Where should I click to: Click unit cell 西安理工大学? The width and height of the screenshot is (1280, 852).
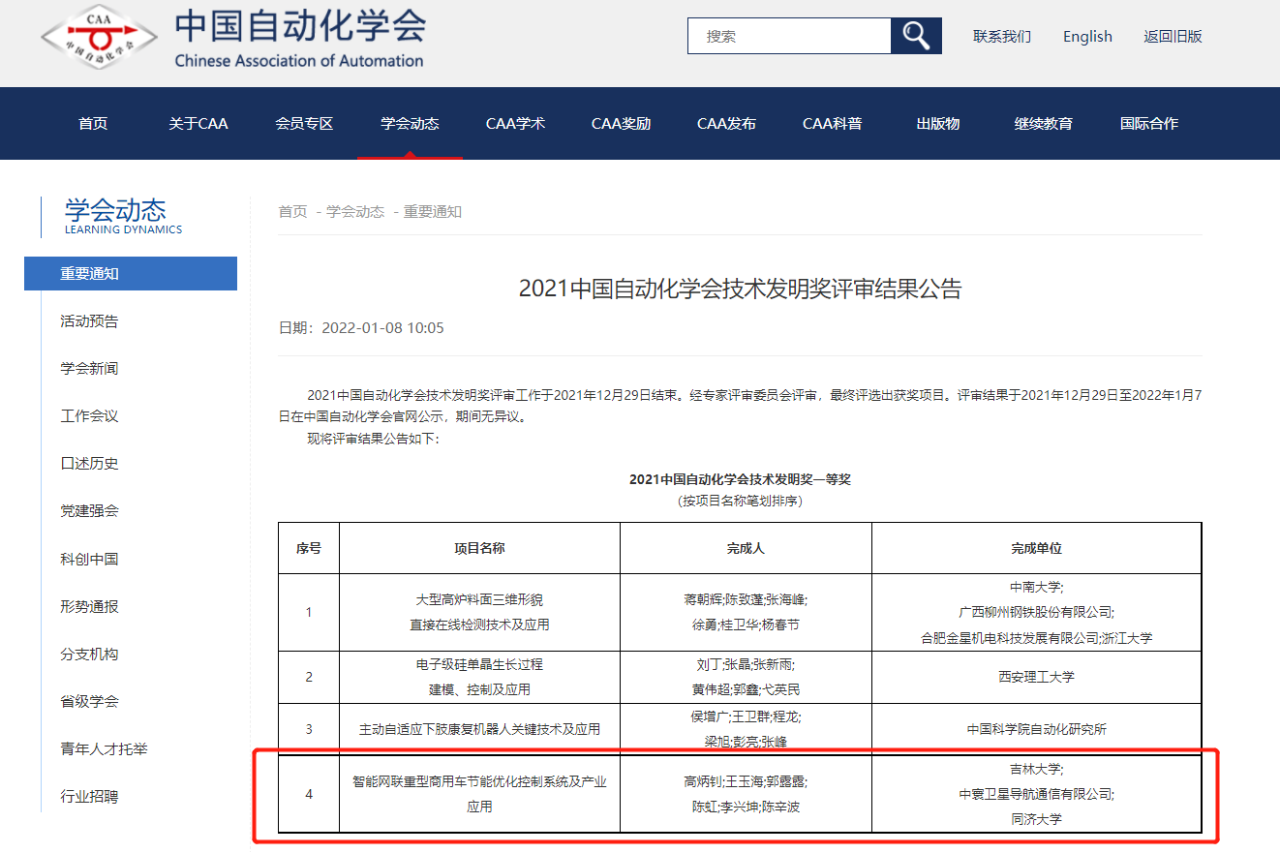[1036, 677]
